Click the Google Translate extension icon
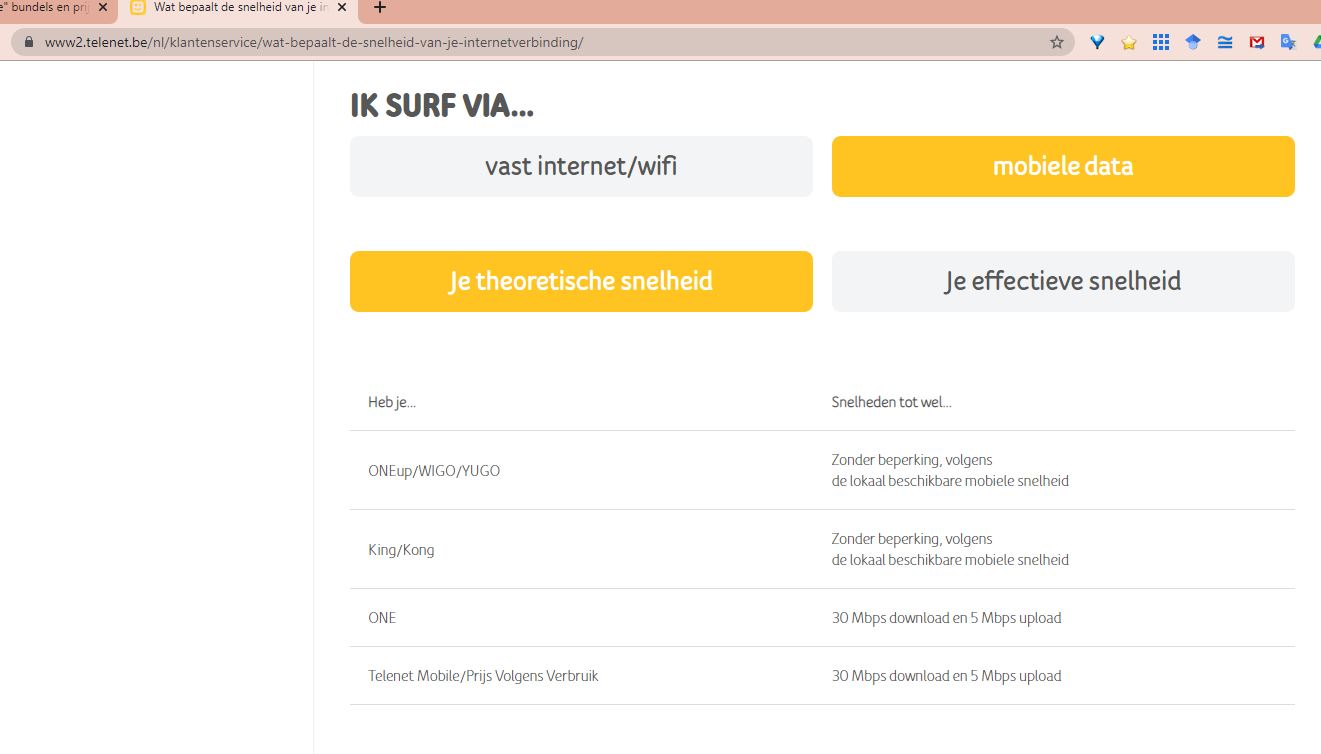This screenshot has height=754, width=1321. tap(1288, 42)
